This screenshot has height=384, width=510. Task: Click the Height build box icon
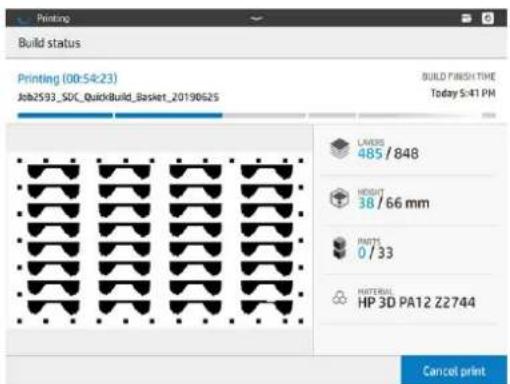pos(339,198)
